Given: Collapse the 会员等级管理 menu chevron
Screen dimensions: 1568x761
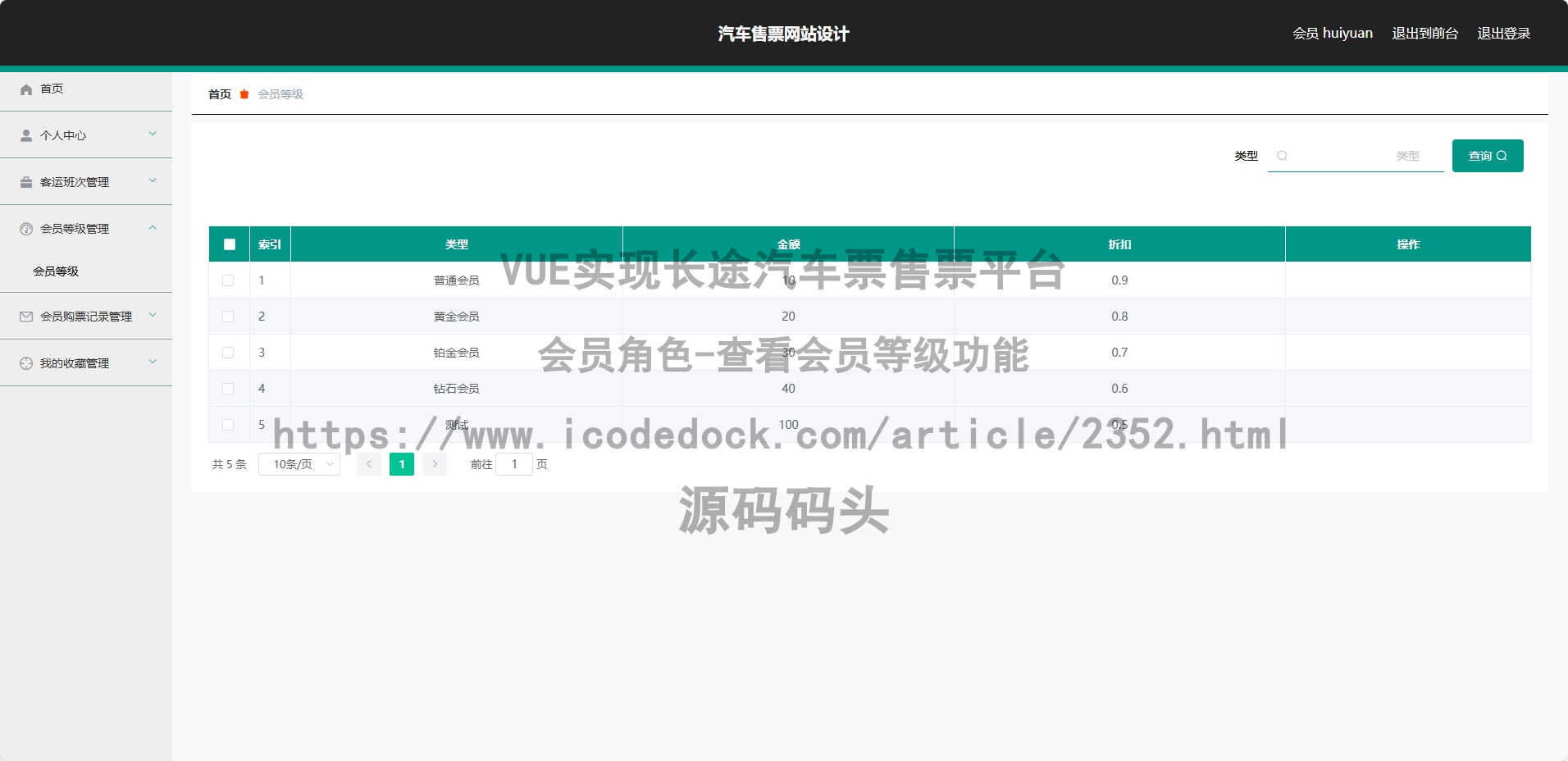Looking at the screenshot, I should click(x=153, y=227).
